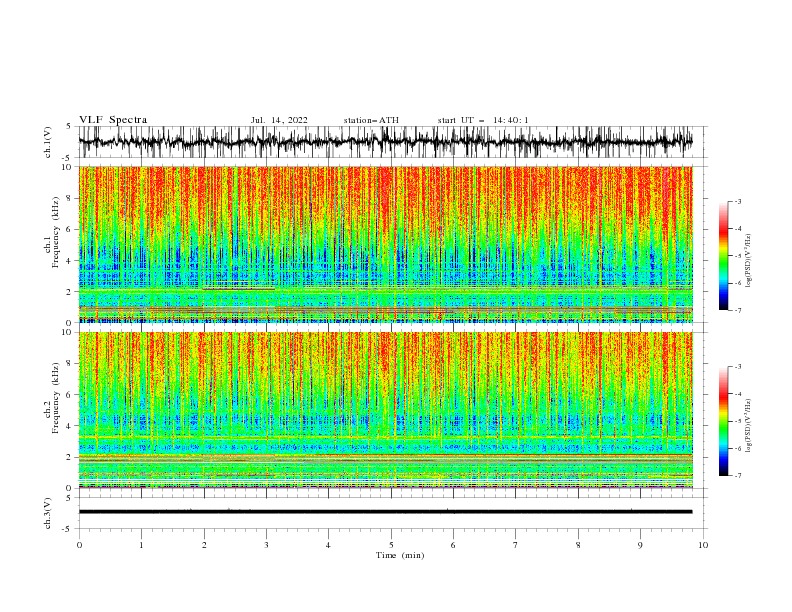
Task: Click time axis tick label "8"
Action: click(578, 545)
